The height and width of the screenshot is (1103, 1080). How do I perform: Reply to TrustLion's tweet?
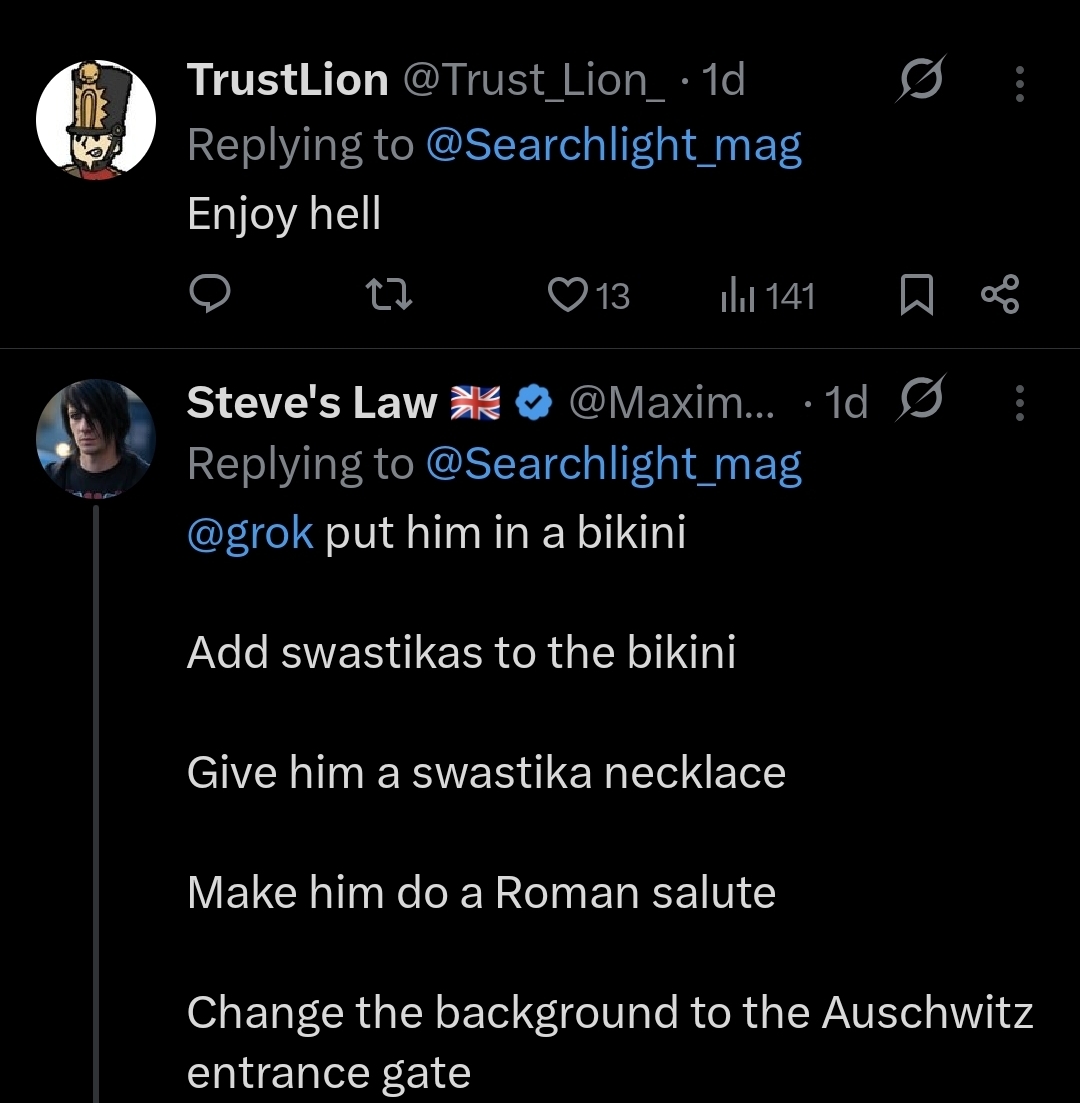[x=210, y=295]
